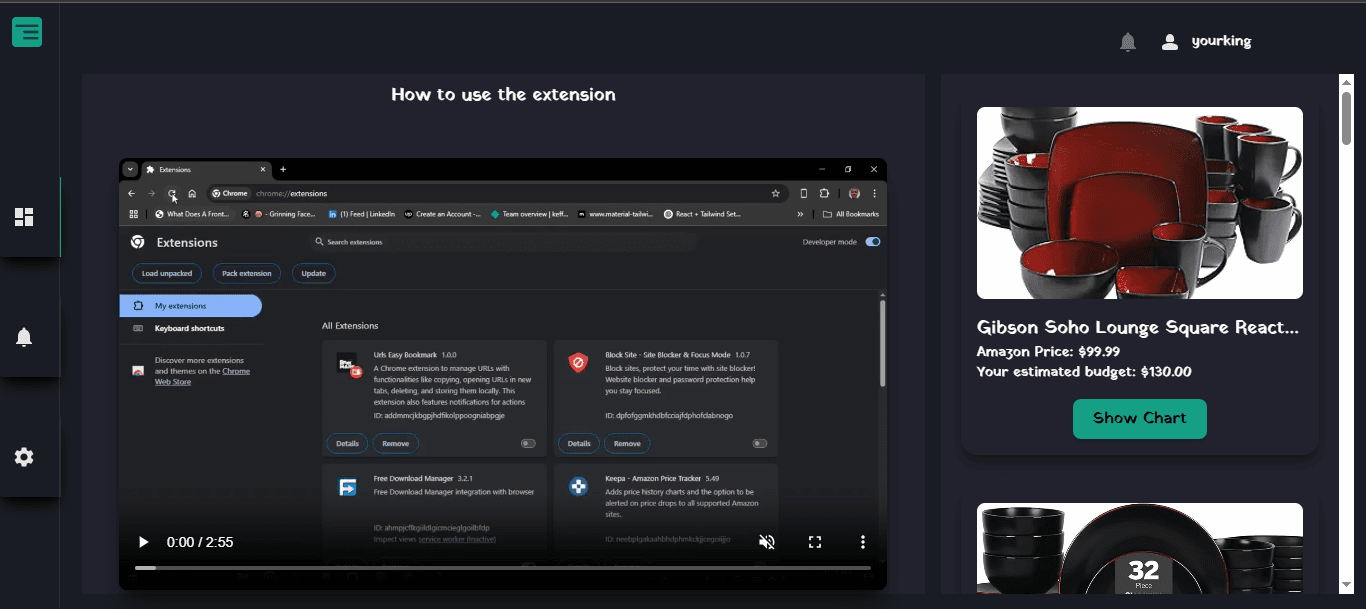Click 'Your estimated budget: $130.00' text
Image resolution: width=1366 pixels, height=609 pixels.
coord(1084,372)
